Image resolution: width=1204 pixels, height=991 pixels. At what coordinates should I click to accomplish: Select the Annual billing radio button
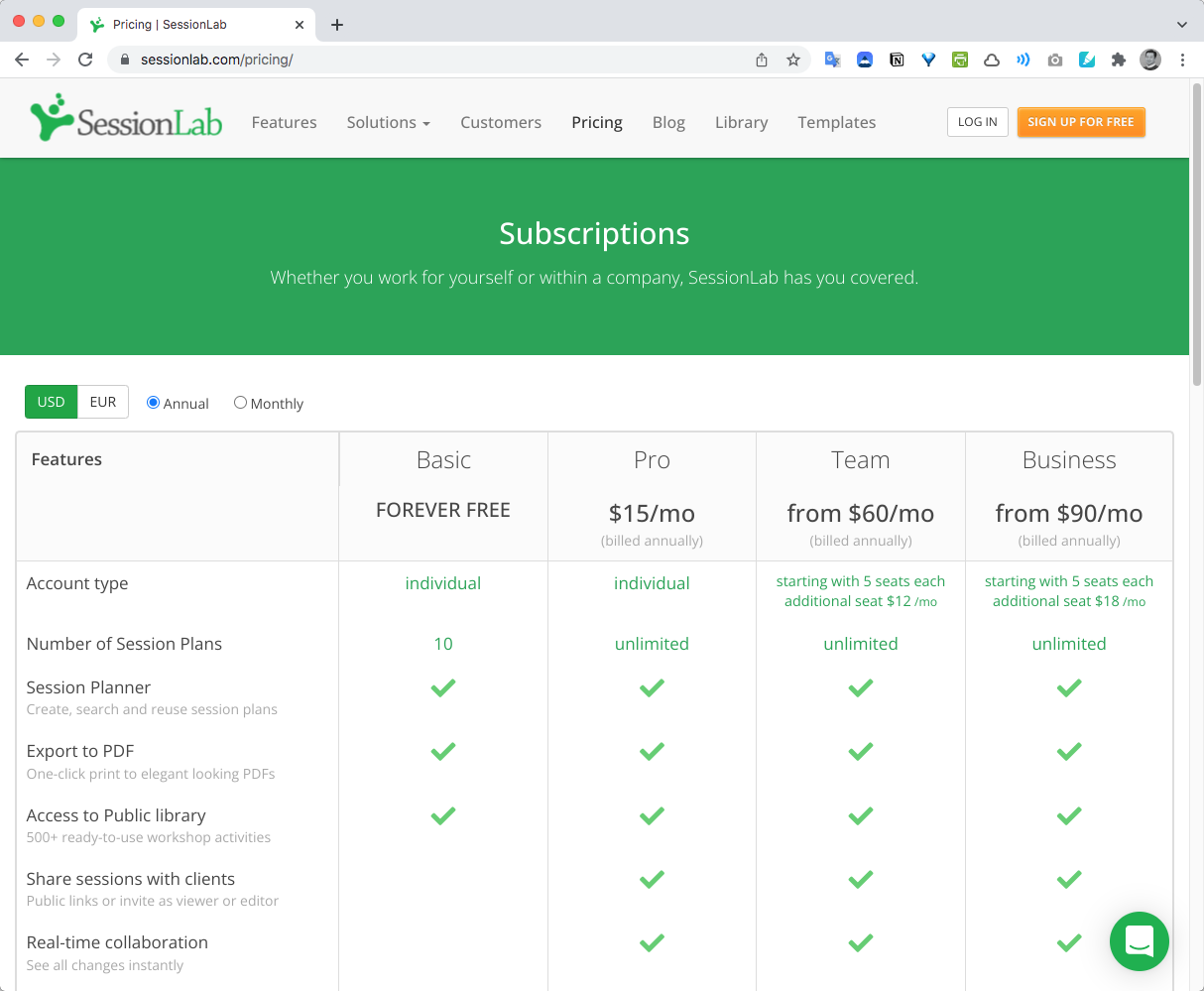pyautogui.click(x=154, y=403)
